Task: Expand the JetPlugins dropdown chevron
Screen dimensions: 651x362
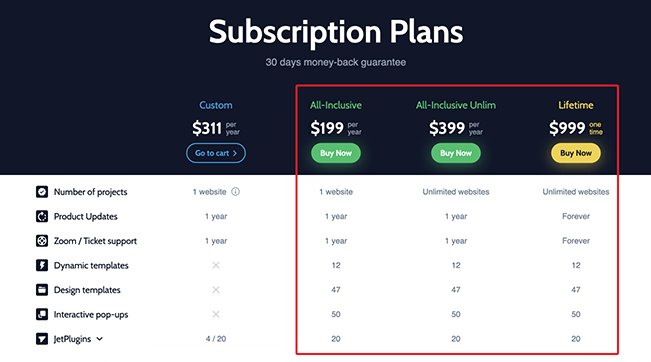Action: (100, 339)
